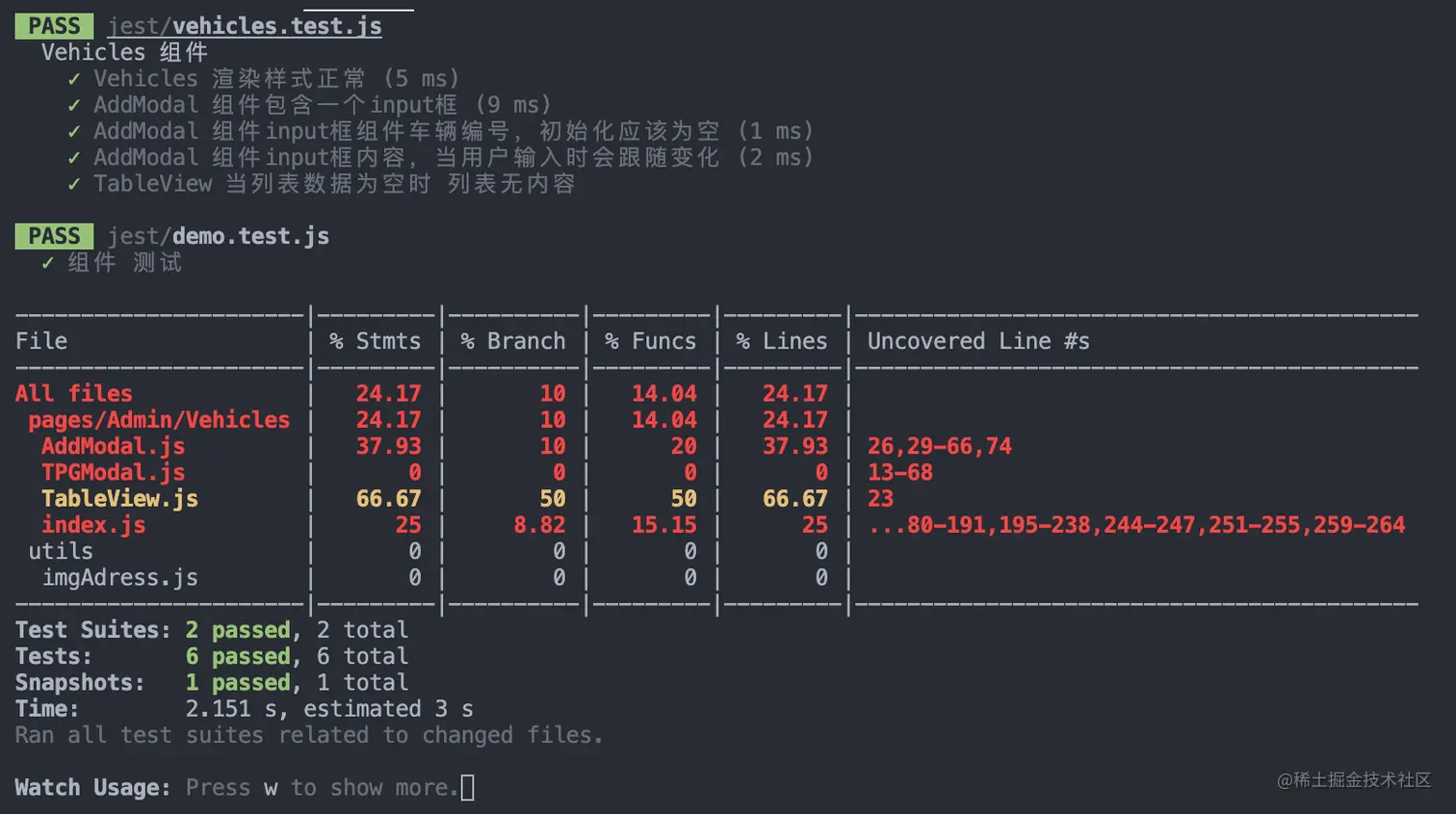Click the checkmark beside 'TableView 当列表数据为空时'

(x=74, y=184)
